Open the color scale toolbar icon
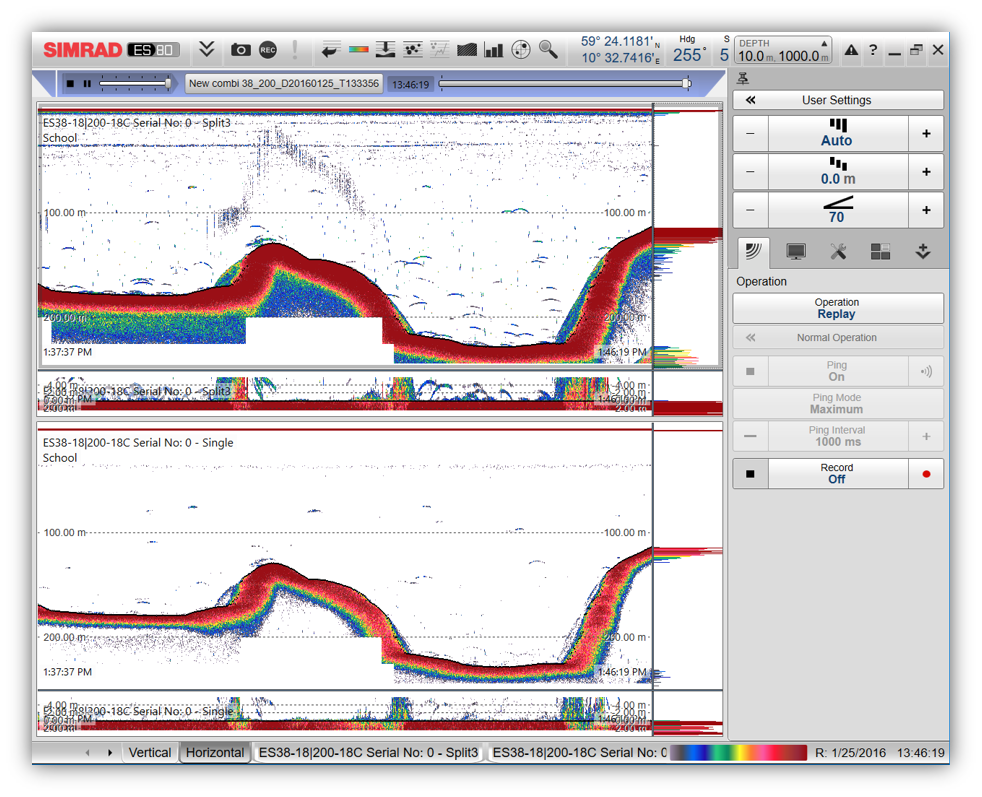The width and height of the screenshot is (982, 797). (358, 49)
